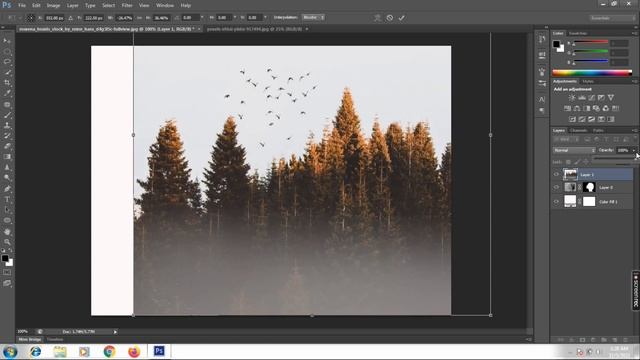Toggle Quick Mask mode
Screen dimensions: 640x360
(7, 272)
